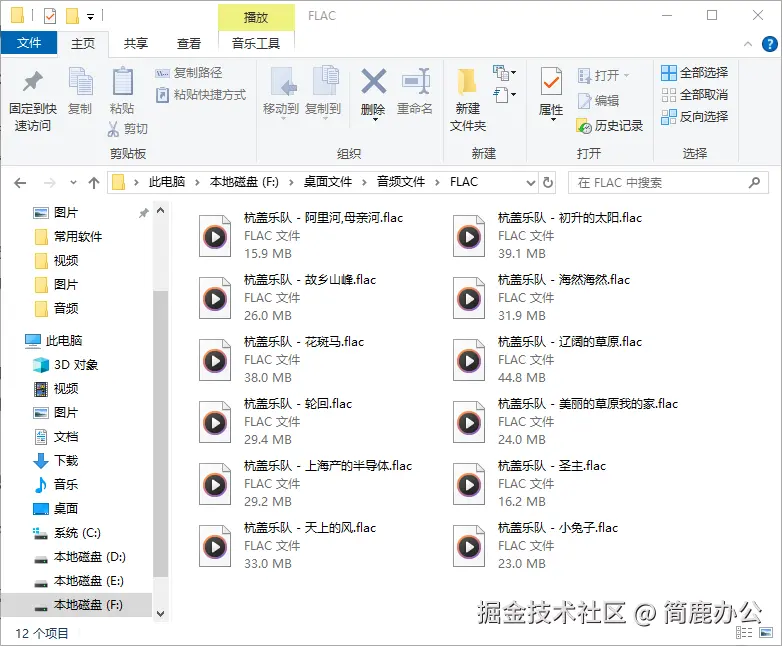Switch to large icons view in status bar
The width and height of the screenshot is (782, 646).
(x=766, y=633)
